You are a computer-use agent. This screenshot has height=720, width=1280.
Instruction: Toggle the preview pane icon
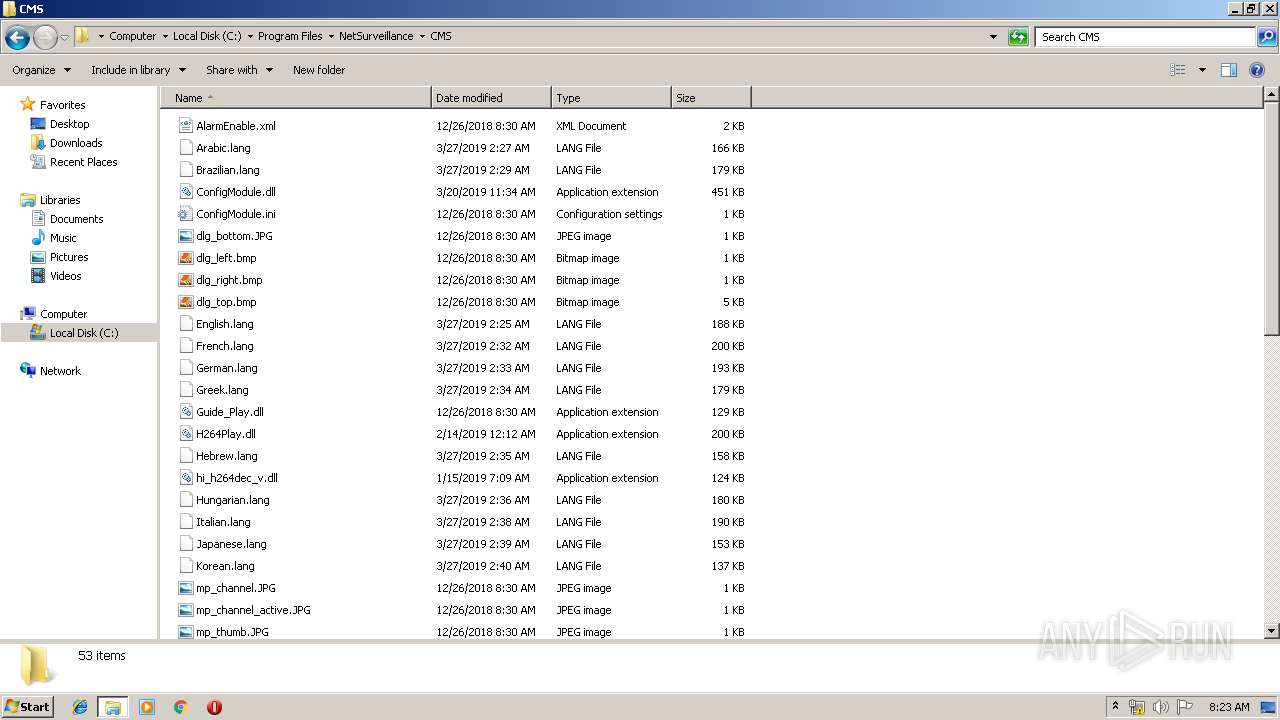(1229, 70)
